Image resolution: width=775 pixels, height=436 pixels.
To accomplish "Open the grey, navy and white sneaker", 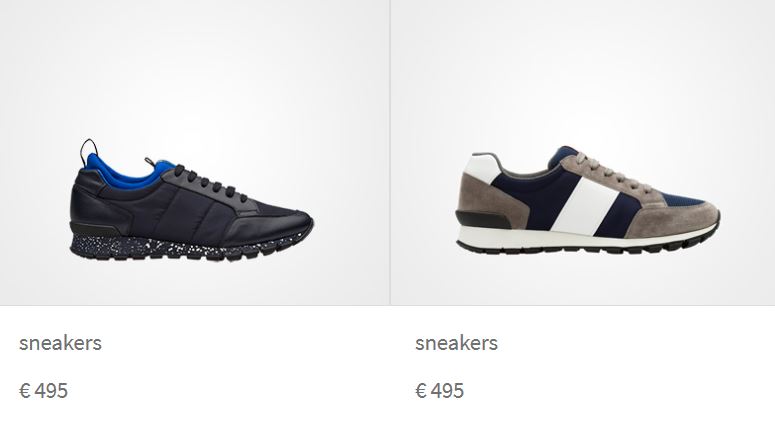I will (x=588, y=200).
